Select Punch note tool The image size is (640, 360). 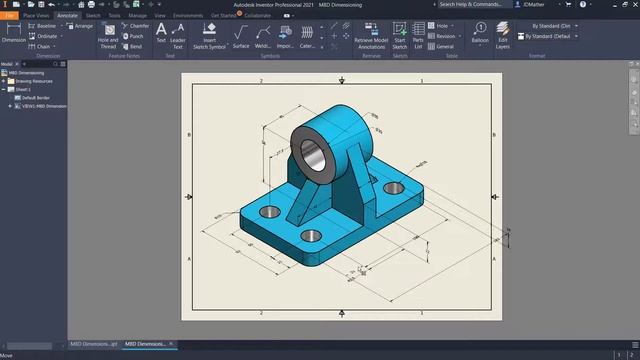pos(133,36)
